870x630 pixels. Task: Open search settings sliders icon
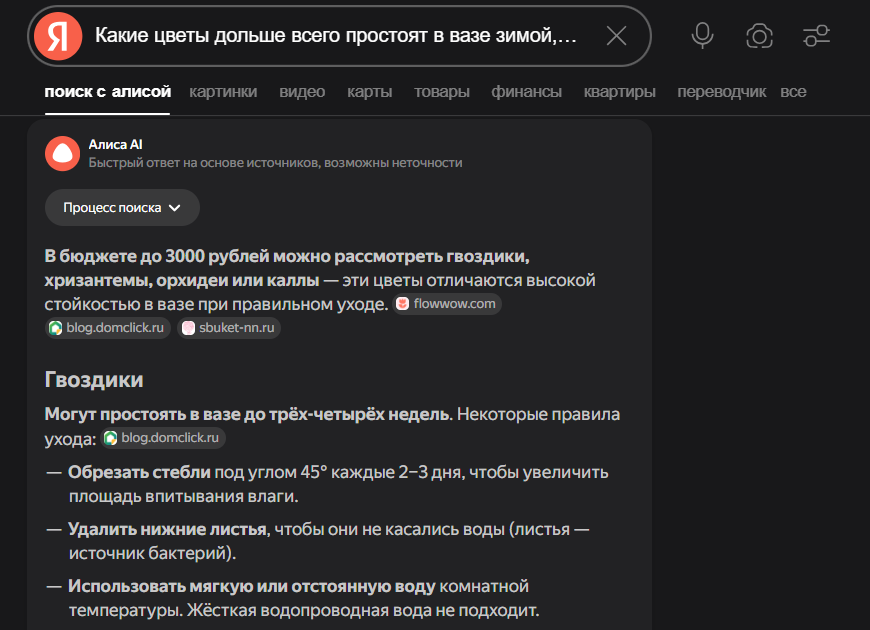(816, 36)
